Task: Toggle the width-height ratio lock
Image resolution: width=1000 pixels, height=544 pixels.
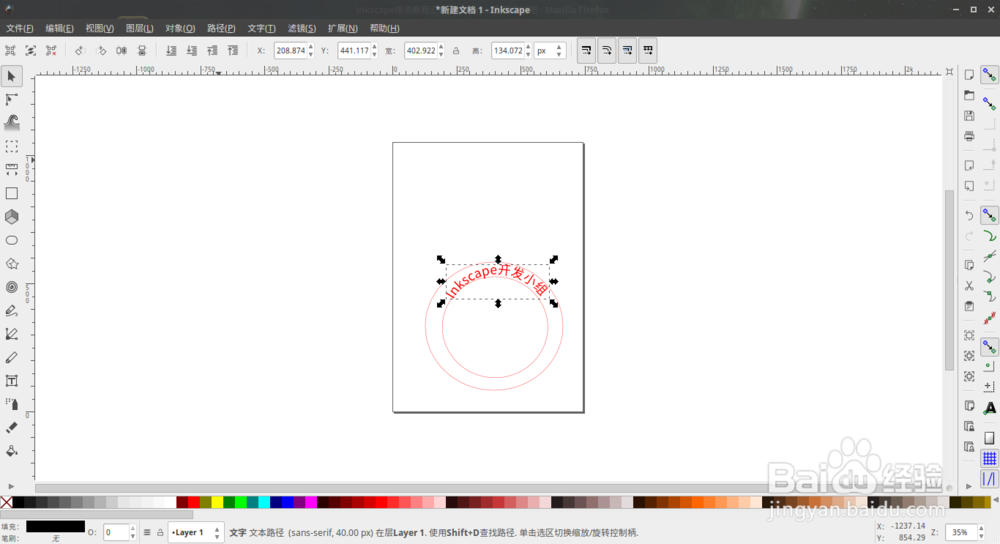Action: point(456,50)
